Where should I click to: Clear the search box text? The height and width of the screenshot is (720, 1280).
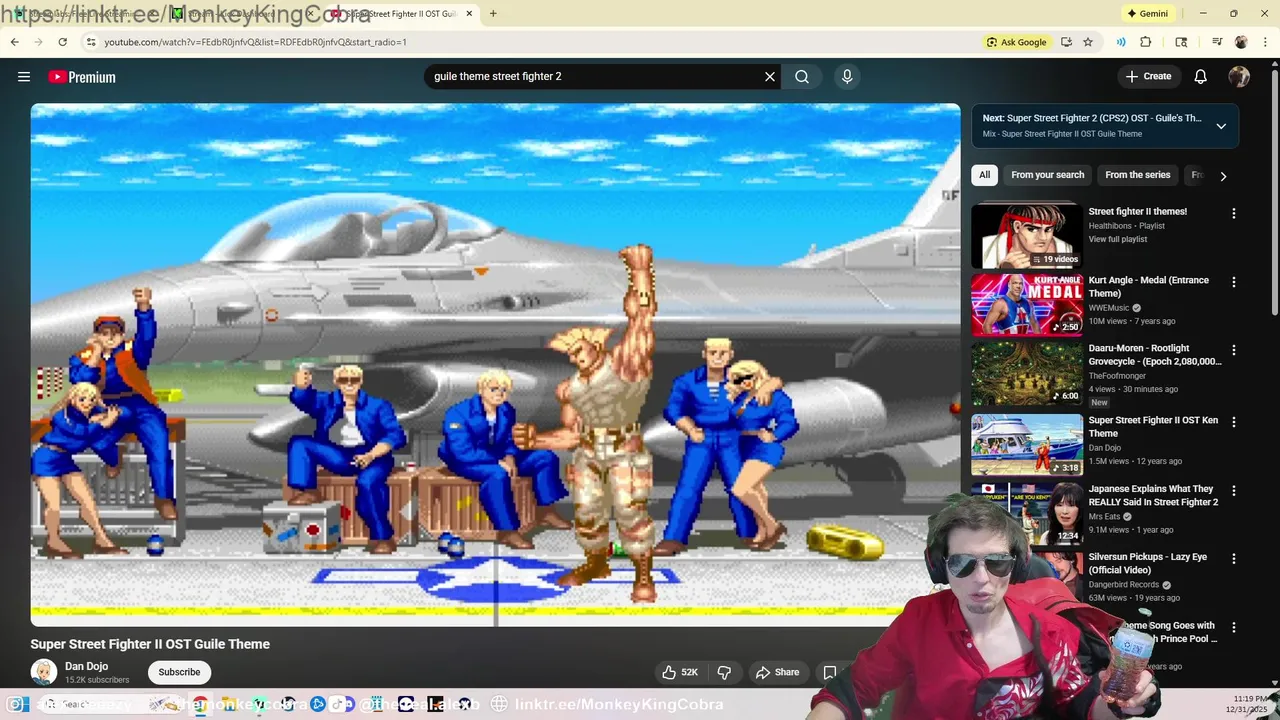770,77
